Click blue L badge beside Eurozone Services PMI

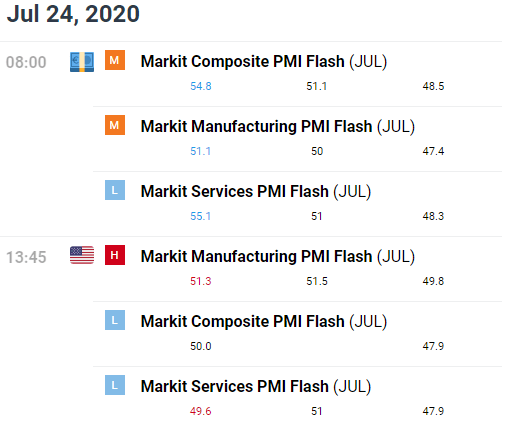pyautogui.click(x=115, y=190)
